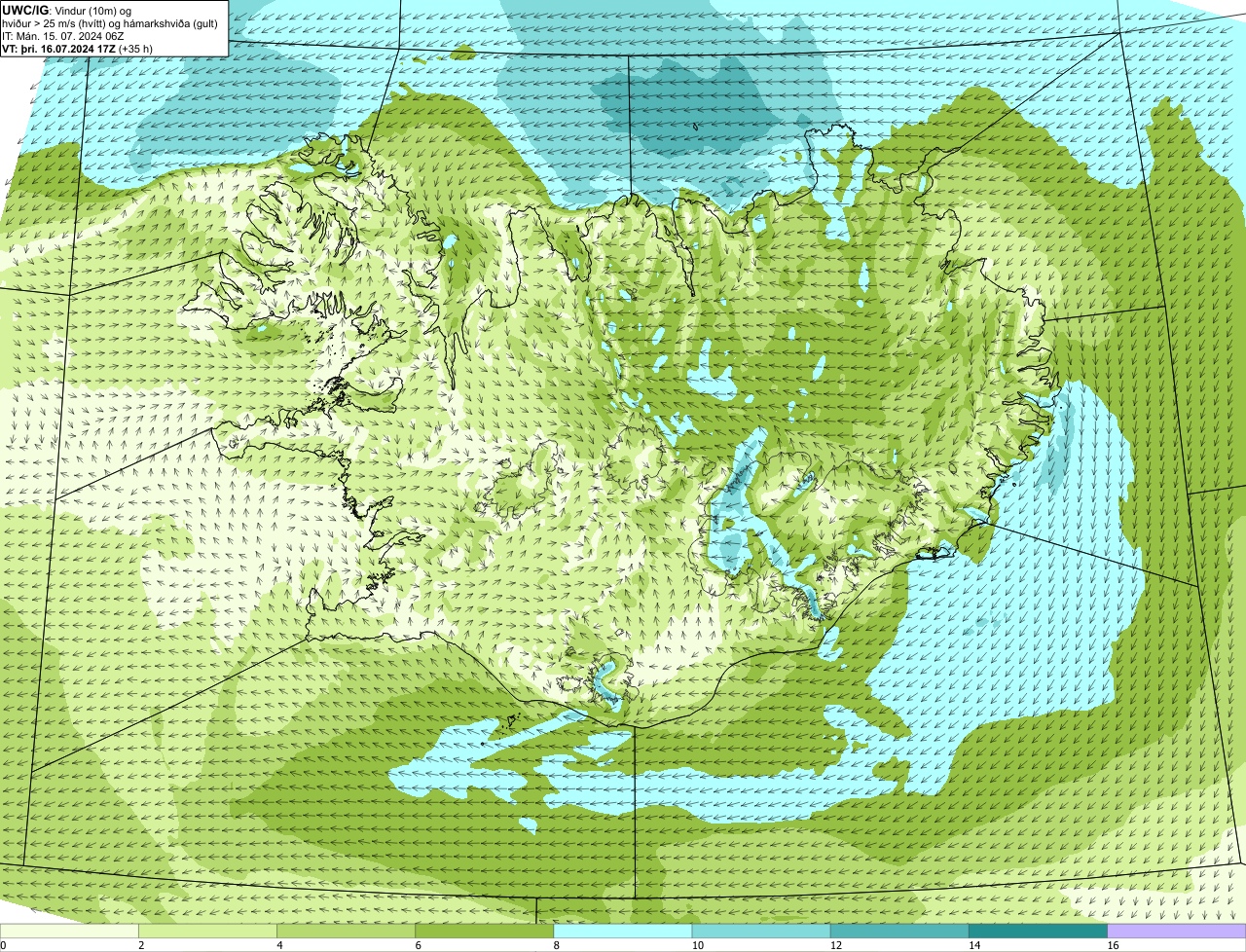The width and height of the screenshot is (1246, 952).
Task: Click the 10–12 m/s teal legend swatch
Action: click(x=761, y=931)
